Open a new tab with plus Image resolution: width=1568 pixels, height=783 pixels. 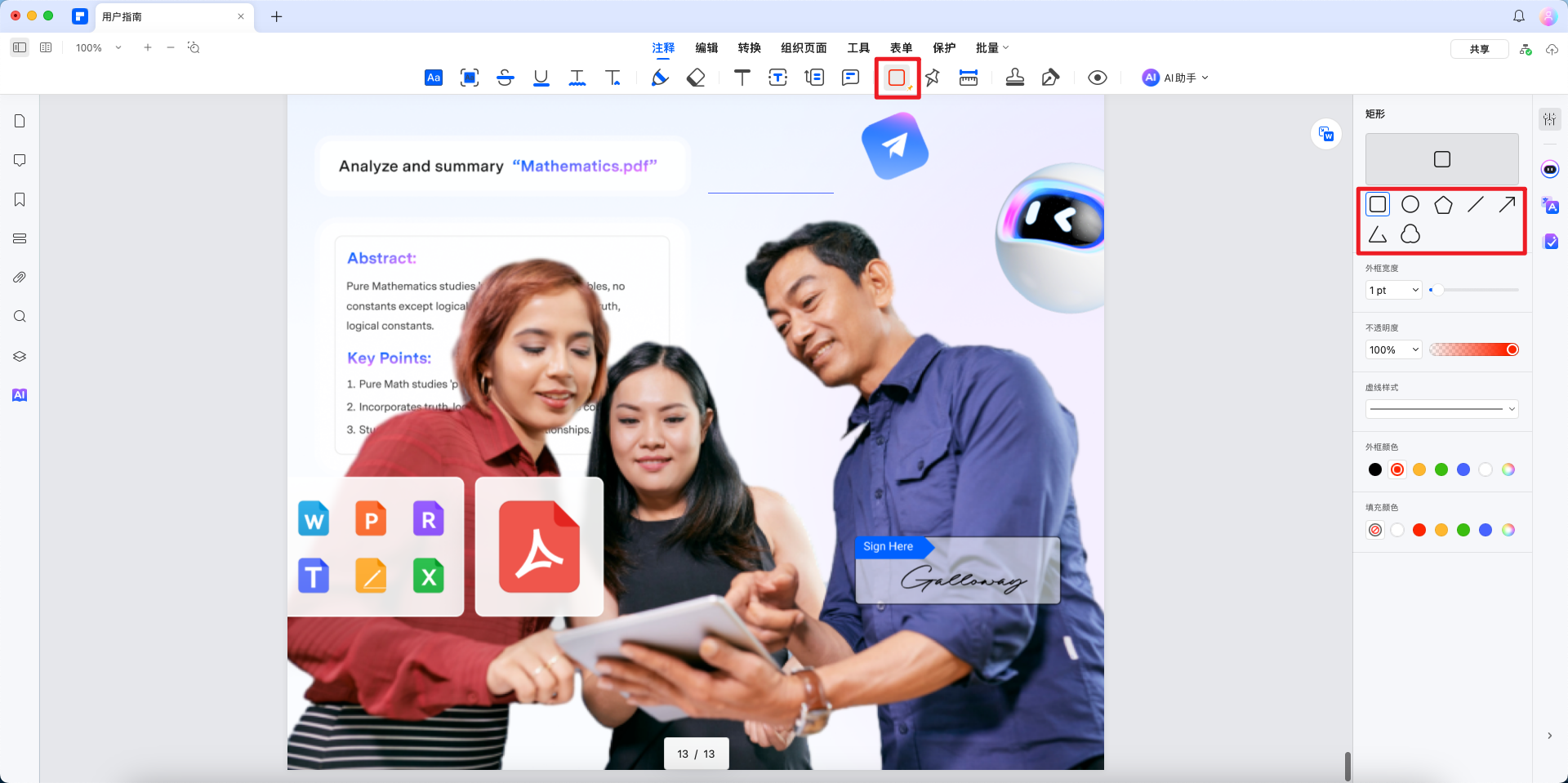[277, 16]
